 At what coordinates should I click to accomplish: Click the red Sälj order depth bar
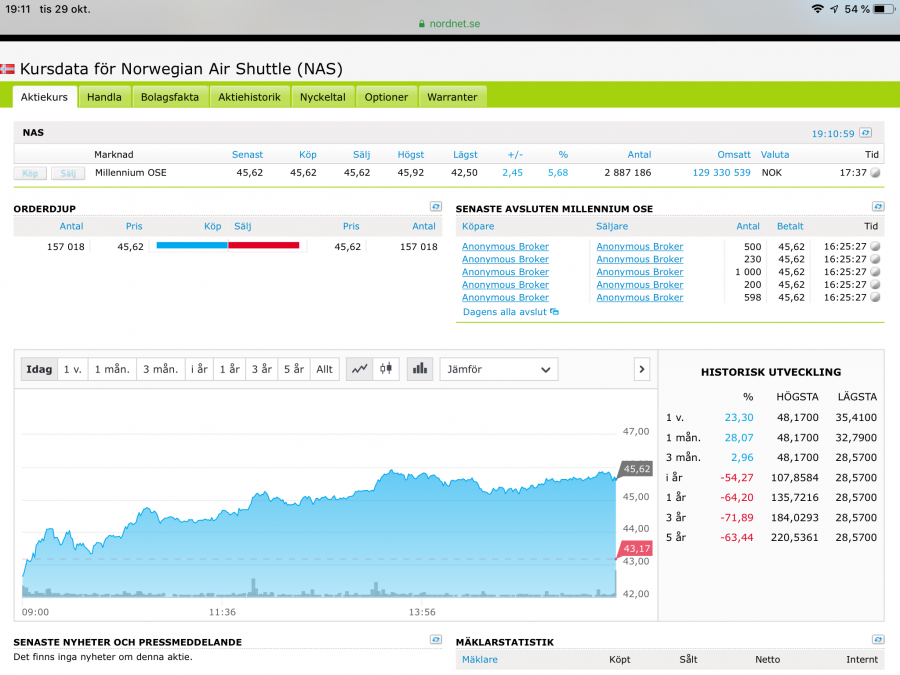264,245
